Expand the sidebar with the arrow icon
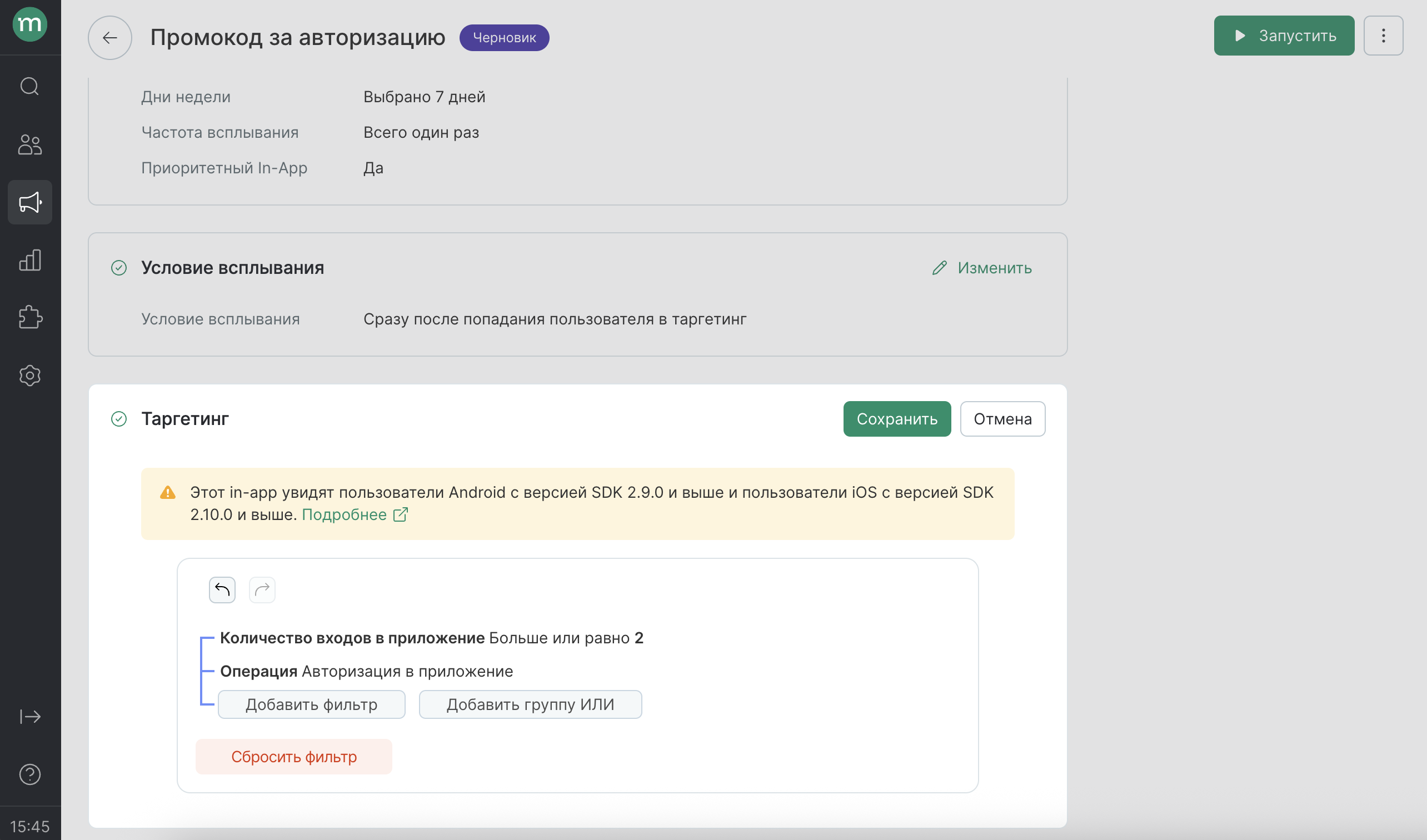 click(x=30, y=717)
